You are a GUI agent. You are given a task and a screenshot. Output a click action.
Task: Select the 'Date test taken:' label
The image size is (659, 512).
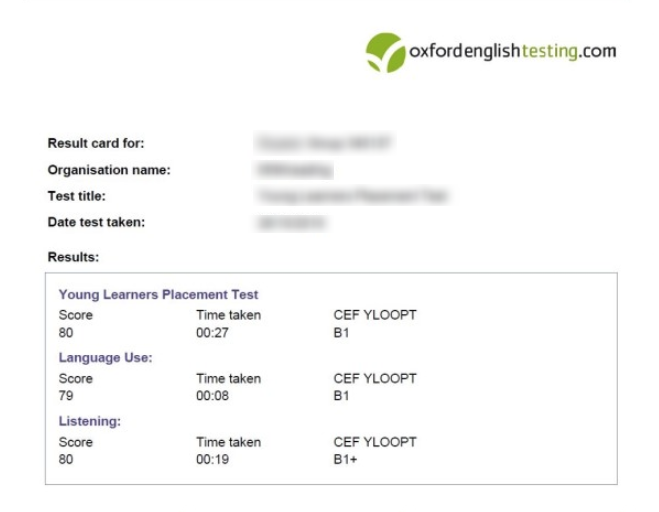click(96, 222)
